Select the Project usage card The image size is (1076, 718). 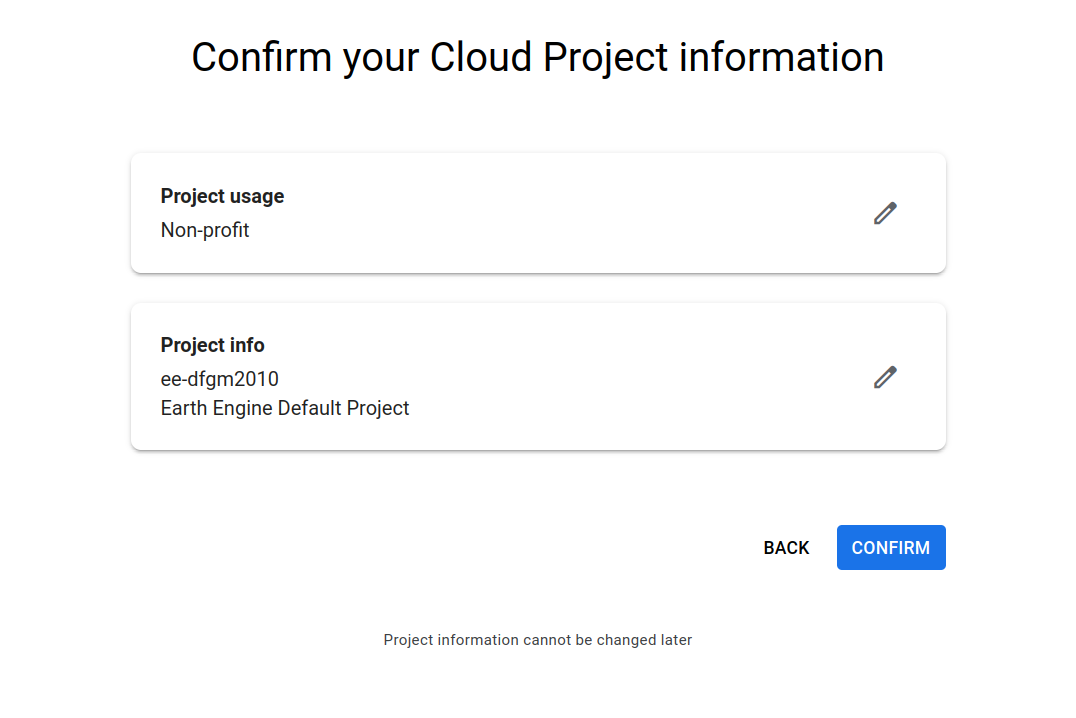click(538, 213)
